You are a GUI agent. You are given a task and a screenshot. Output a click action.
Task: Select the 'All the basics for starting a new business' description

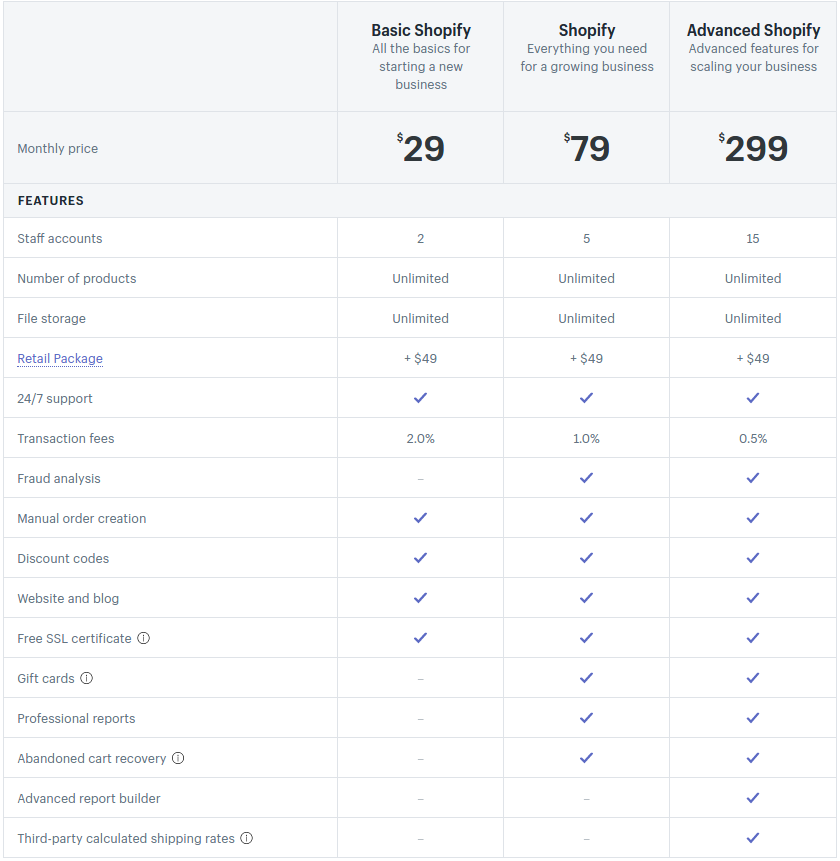[x=421, y=66]
